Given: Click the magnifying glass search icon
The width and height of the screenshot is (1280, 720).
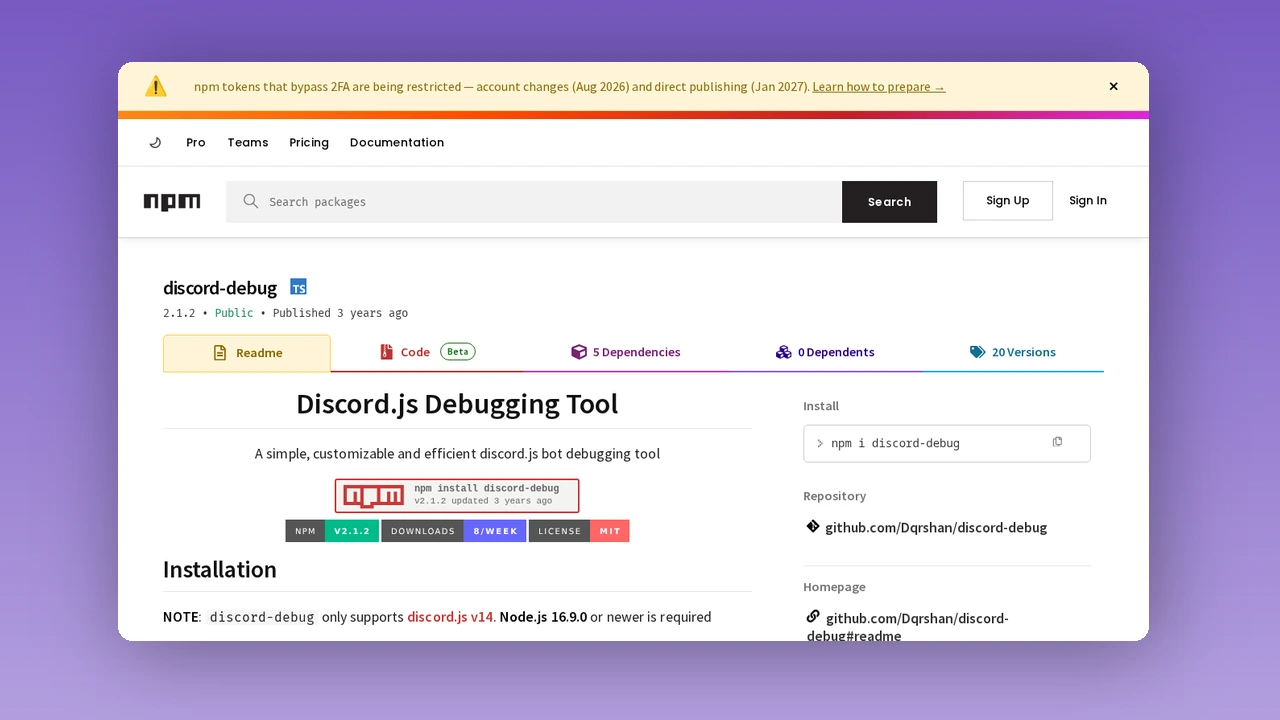Looking at the screenshot, I should click(251, 202).
